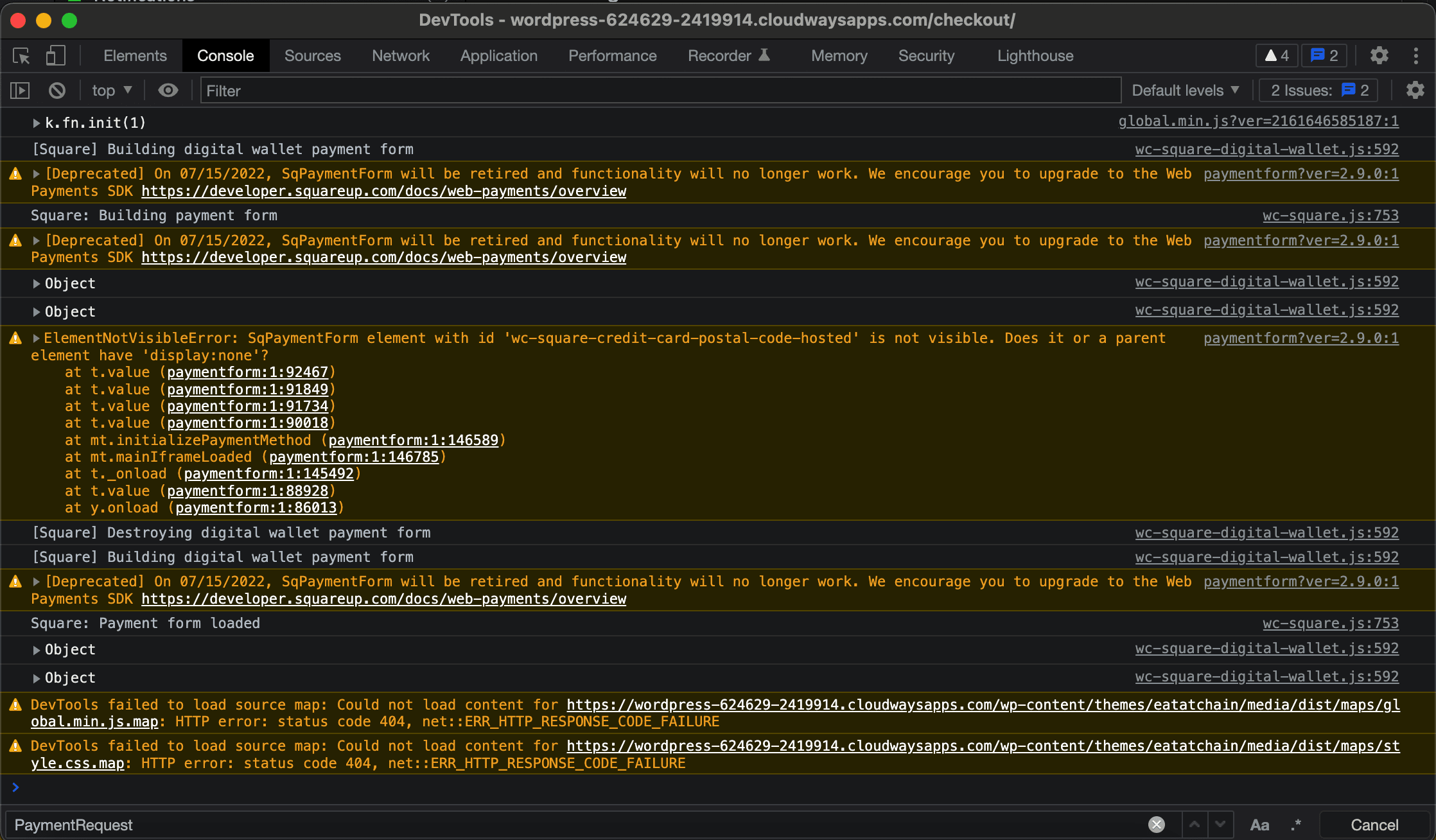The image size is (1436, 840).
Task: Open the wc-square.js:753 source link
Action: tap(1330, 216)
